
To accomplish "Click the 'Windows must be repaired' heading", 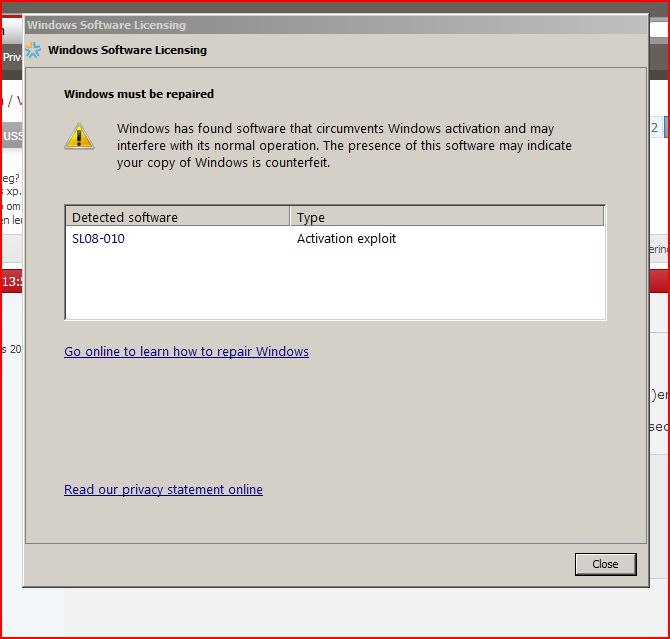I will [x=139, y=94].
